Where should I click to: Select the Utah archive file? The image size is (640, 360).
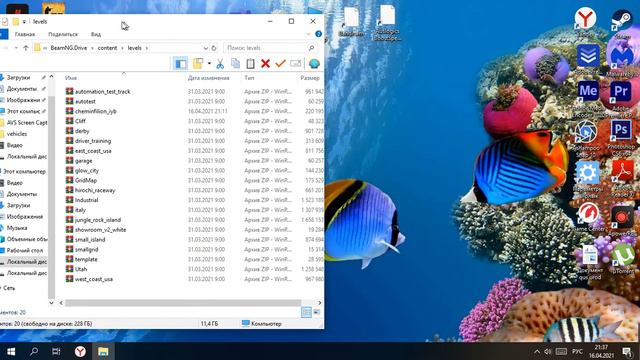81,269
